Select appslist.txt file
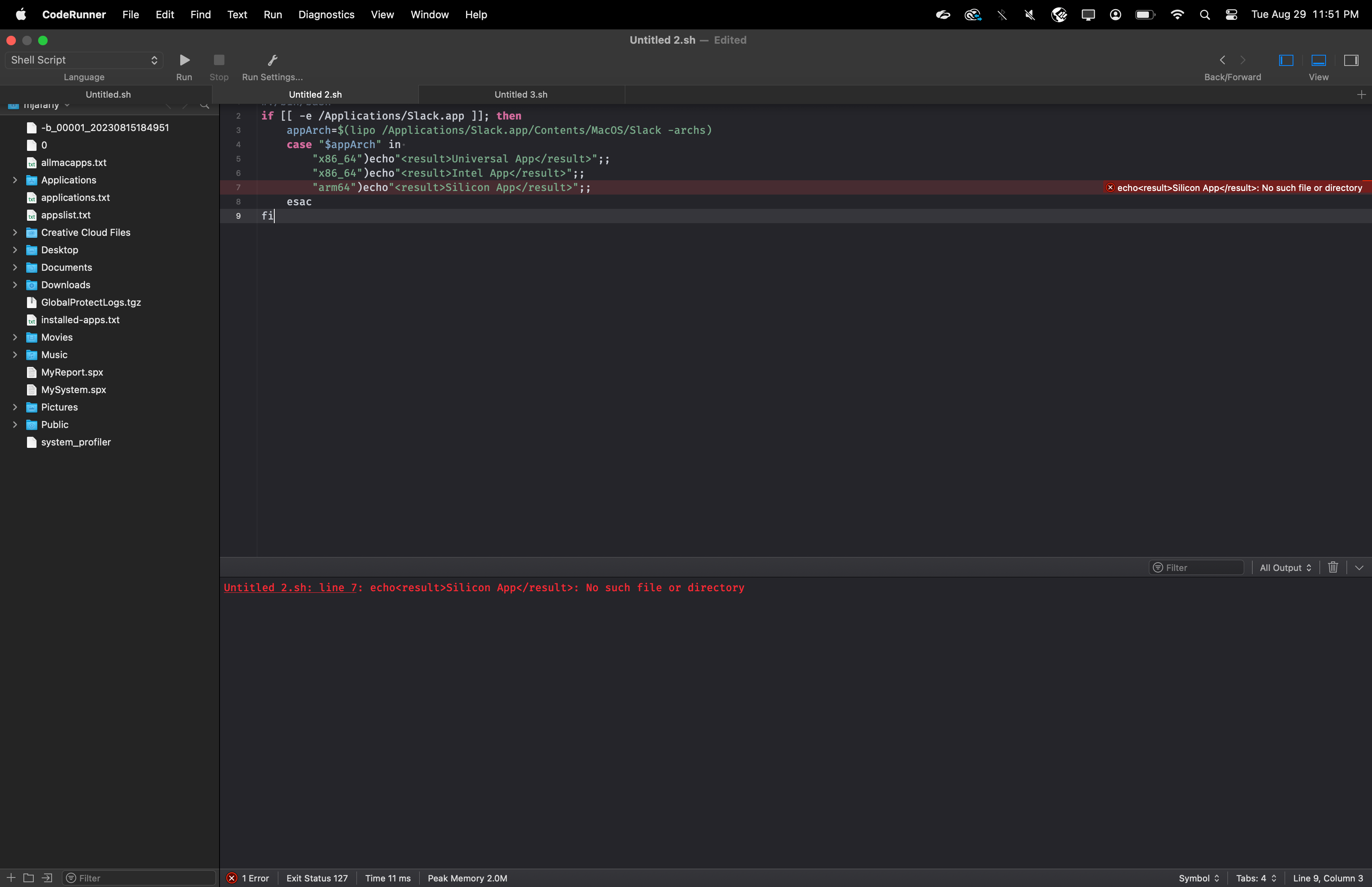Viewport: 1372px width, 887px height. [x=66, y=215]
